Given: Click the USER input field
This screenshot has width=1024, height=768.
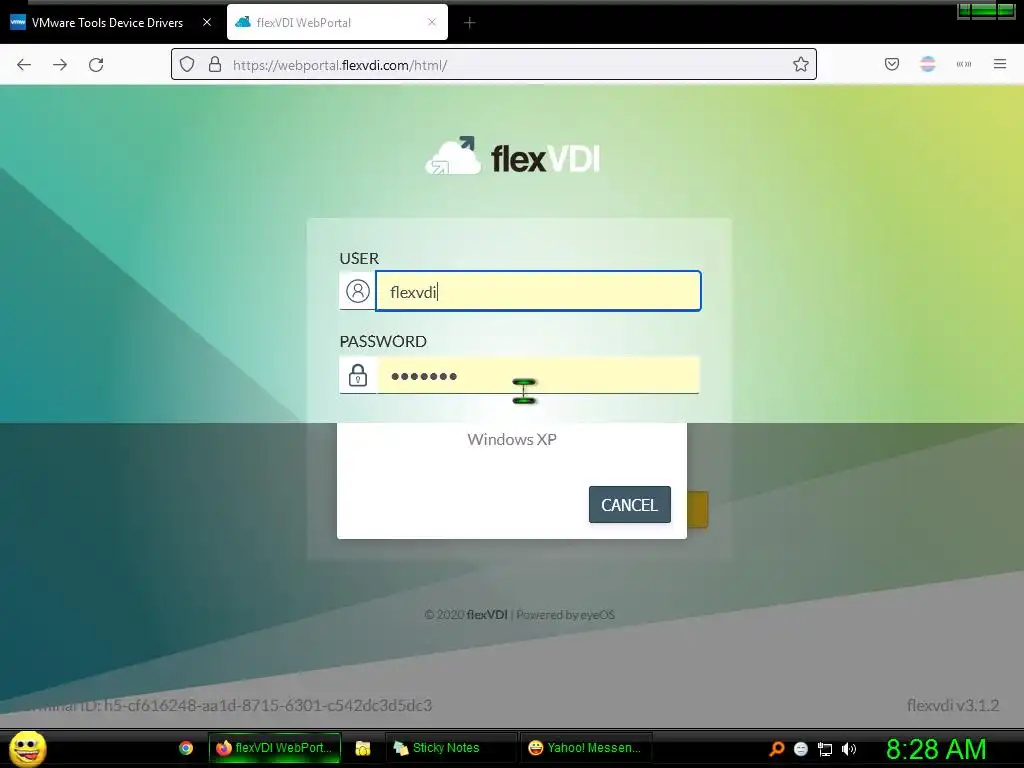Looking at the screenshot, I should [x=538, y=291].
